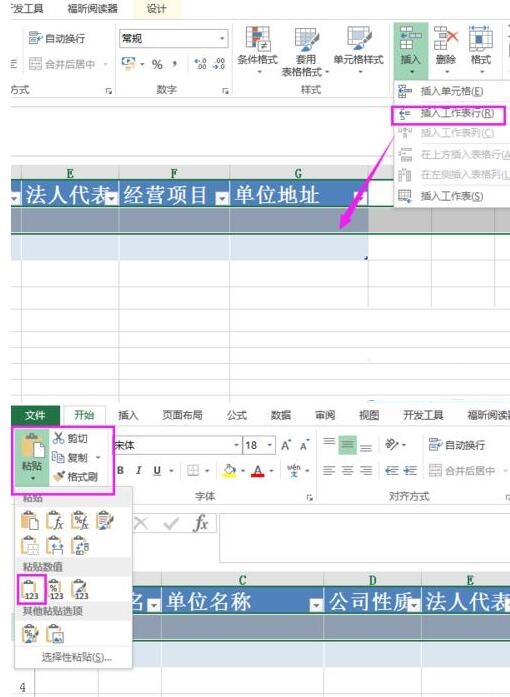Apply percent style with % button
510x697 pixels.
157,64
